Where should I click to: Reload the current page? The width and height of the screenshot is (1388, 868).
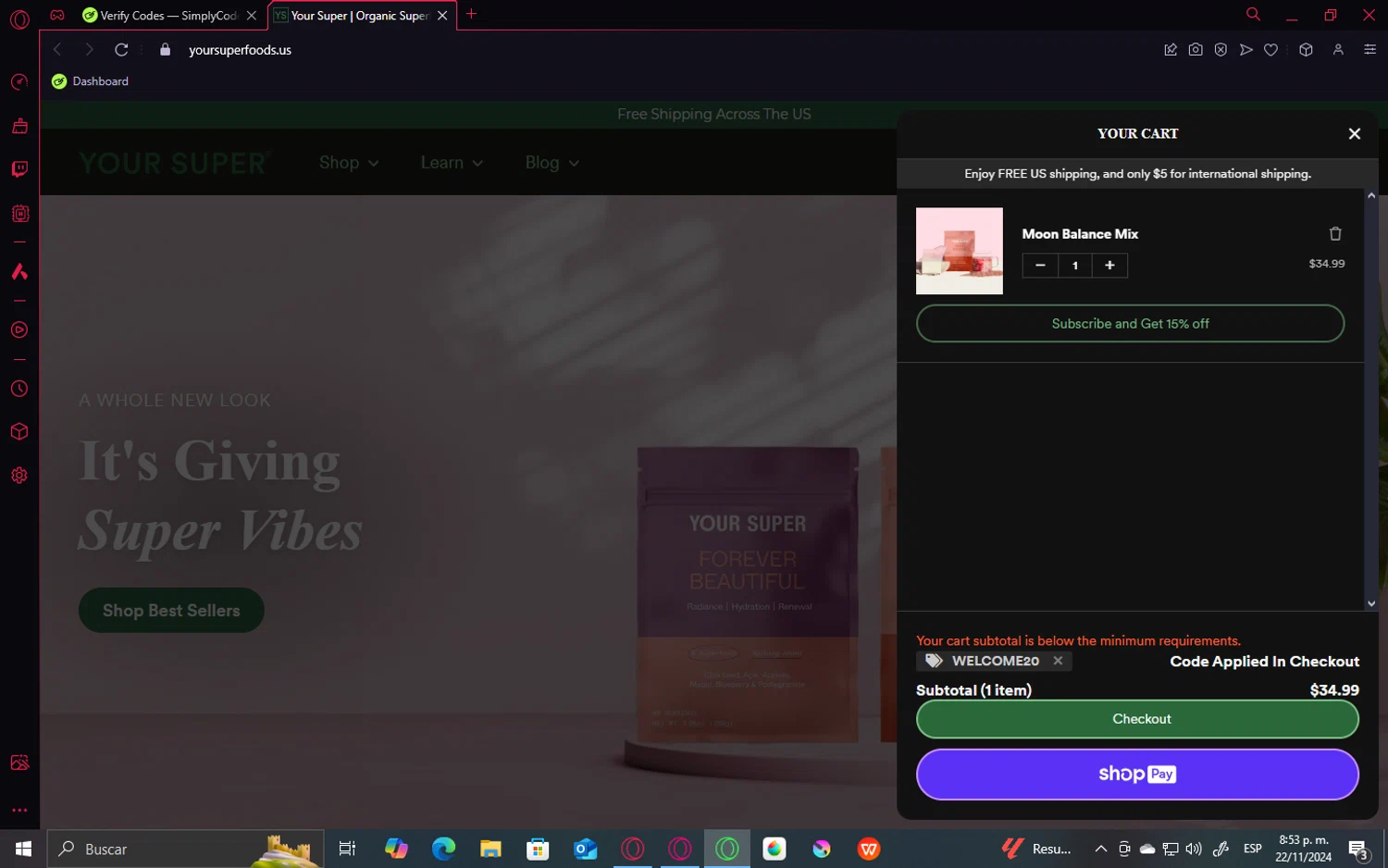click(121, 50)
